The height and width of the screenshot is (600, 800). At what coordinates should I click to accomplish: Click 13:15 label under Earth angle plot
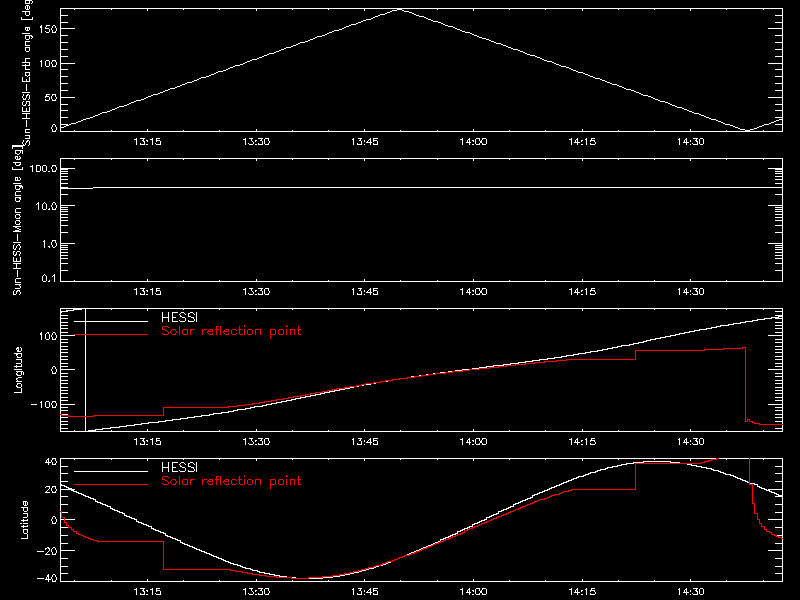[147, 142]
